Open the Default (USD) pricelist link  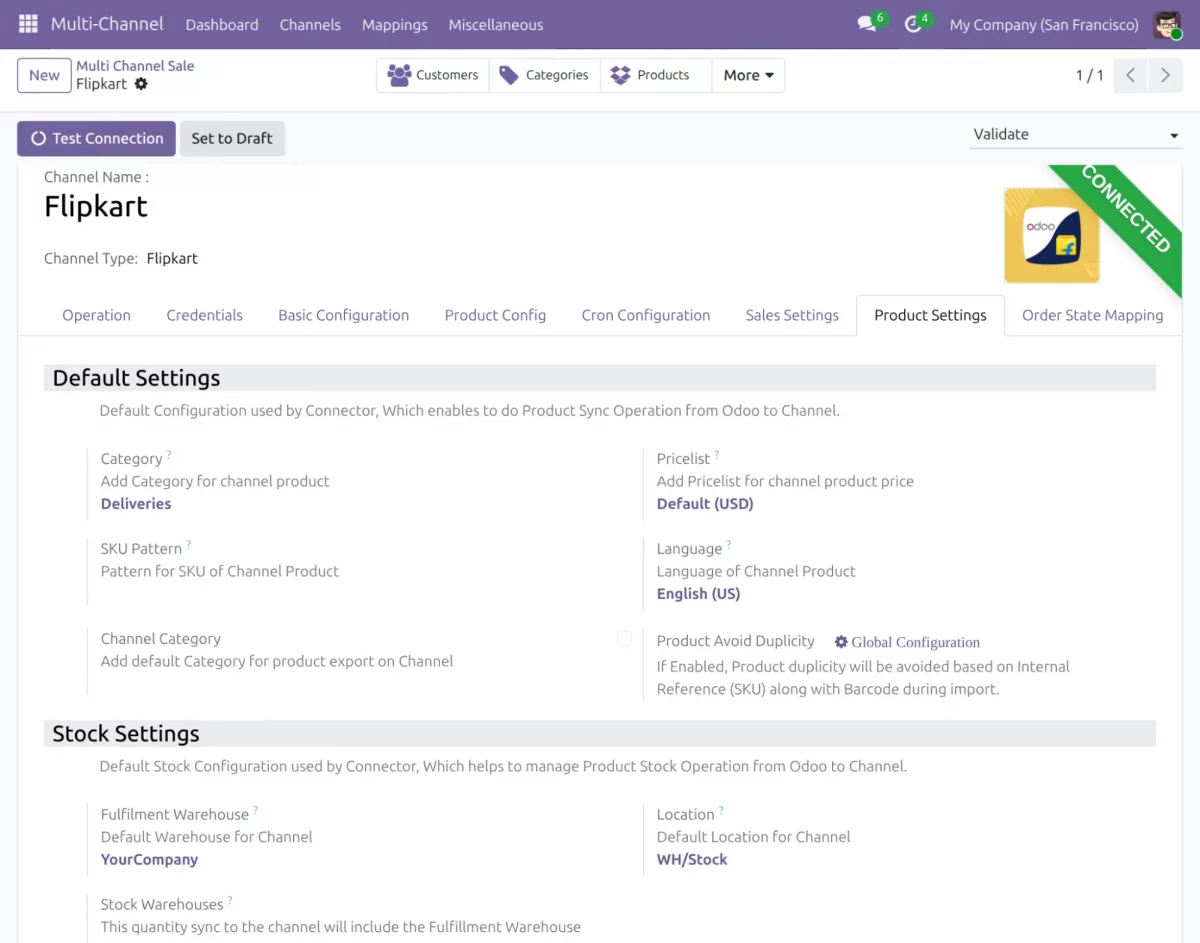point(705,504)
